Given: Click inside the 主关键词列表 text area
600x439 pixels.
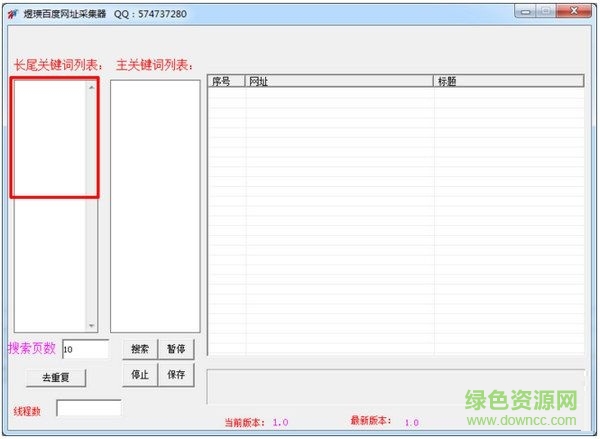Looking at the screenshot, I should click(155, 206).
